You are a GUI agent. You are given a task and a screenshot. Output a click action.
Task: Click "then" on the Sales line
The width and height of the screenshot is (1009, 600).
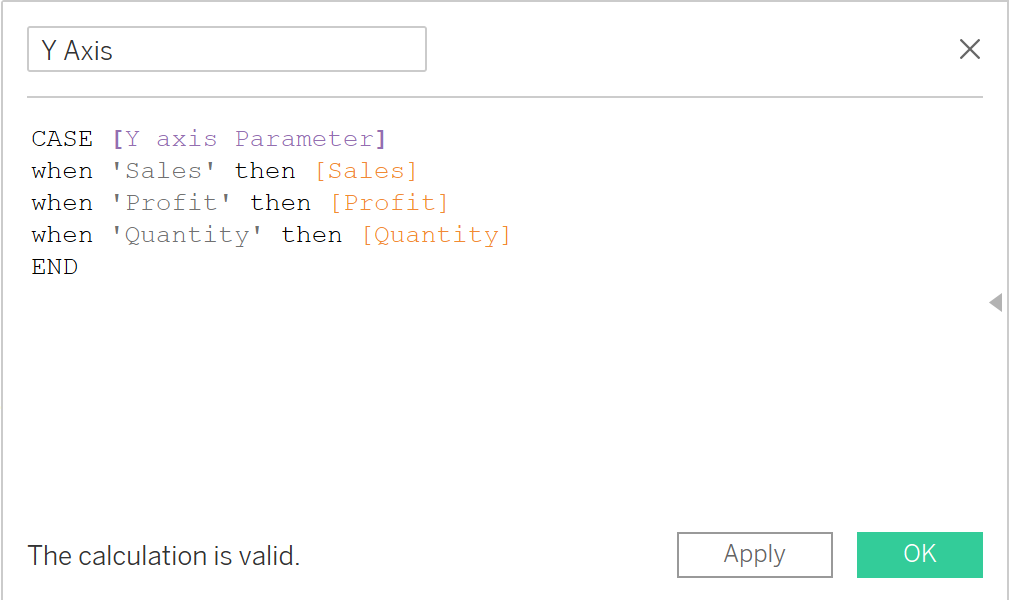265,171
